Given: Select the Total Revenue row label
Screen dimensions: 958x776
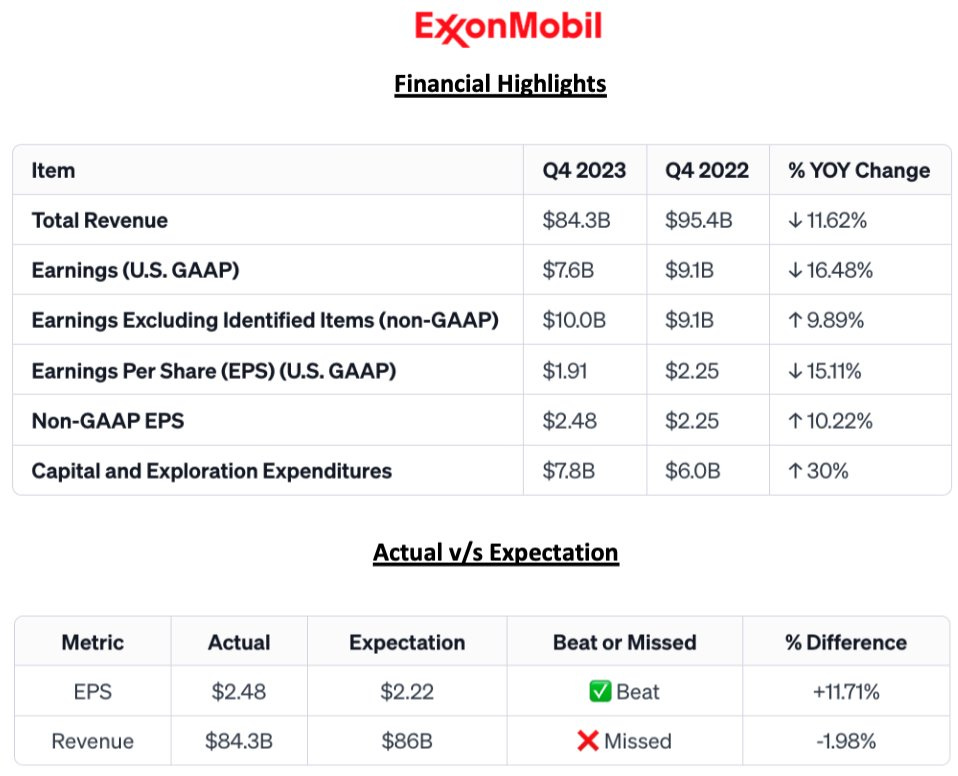Looking at the screenshot, I should tap(100, 221).
